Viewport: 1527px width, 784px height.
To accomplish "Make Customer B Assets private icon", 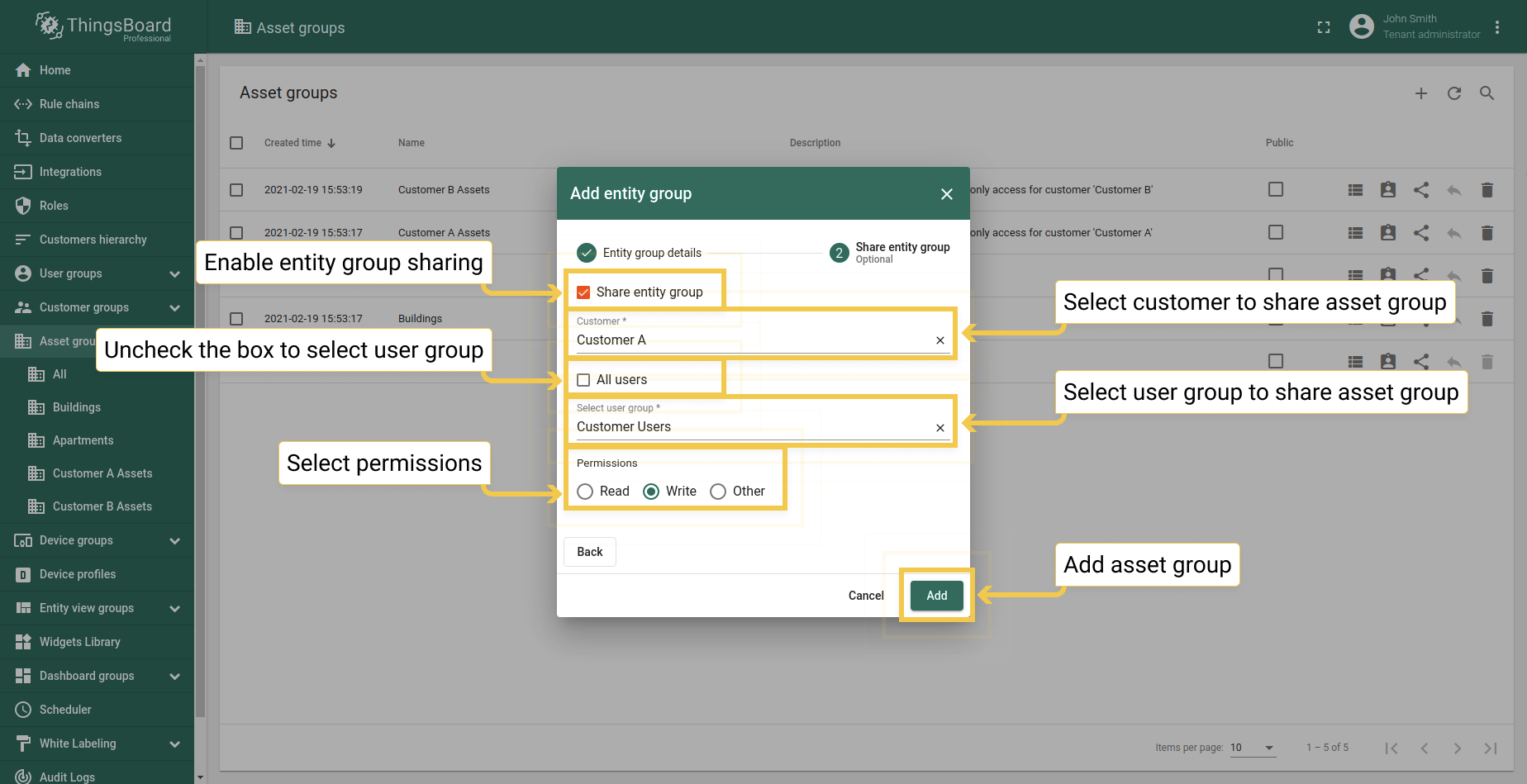I will point(1454,190).
